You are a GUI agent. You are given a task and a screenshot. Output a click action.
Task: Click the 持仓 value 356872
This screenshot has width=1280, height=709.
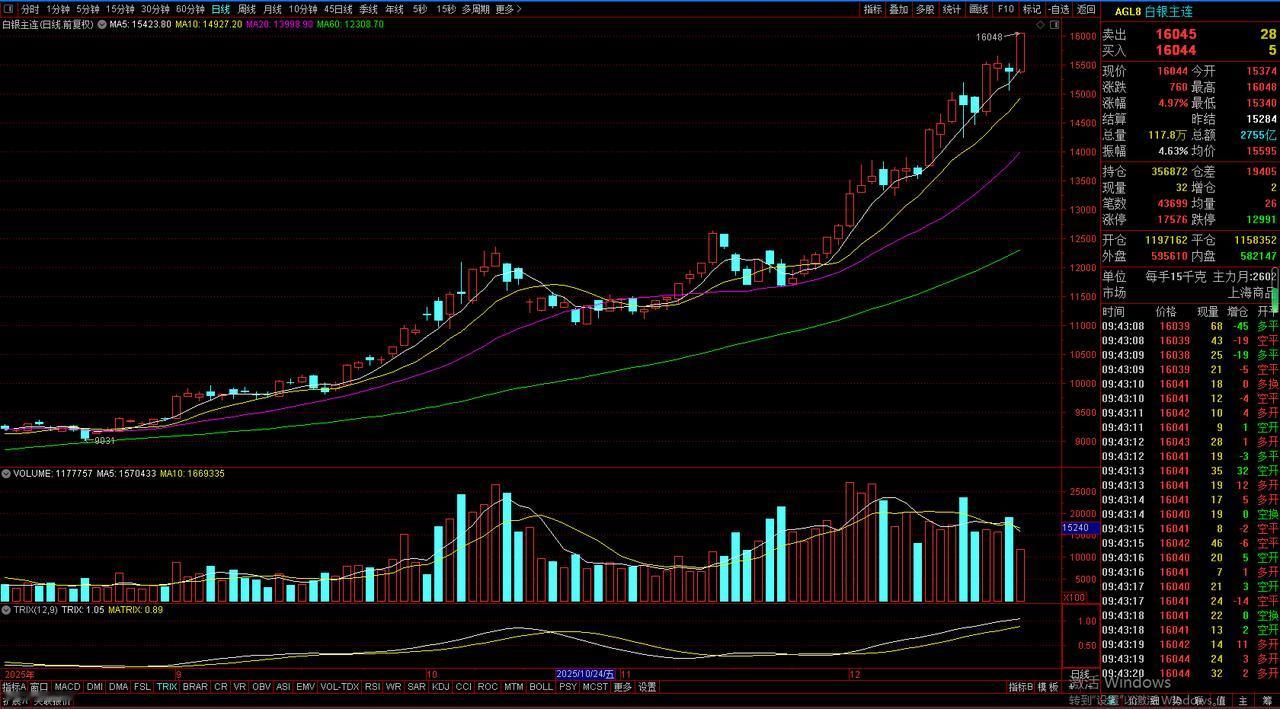point(1169,171)
